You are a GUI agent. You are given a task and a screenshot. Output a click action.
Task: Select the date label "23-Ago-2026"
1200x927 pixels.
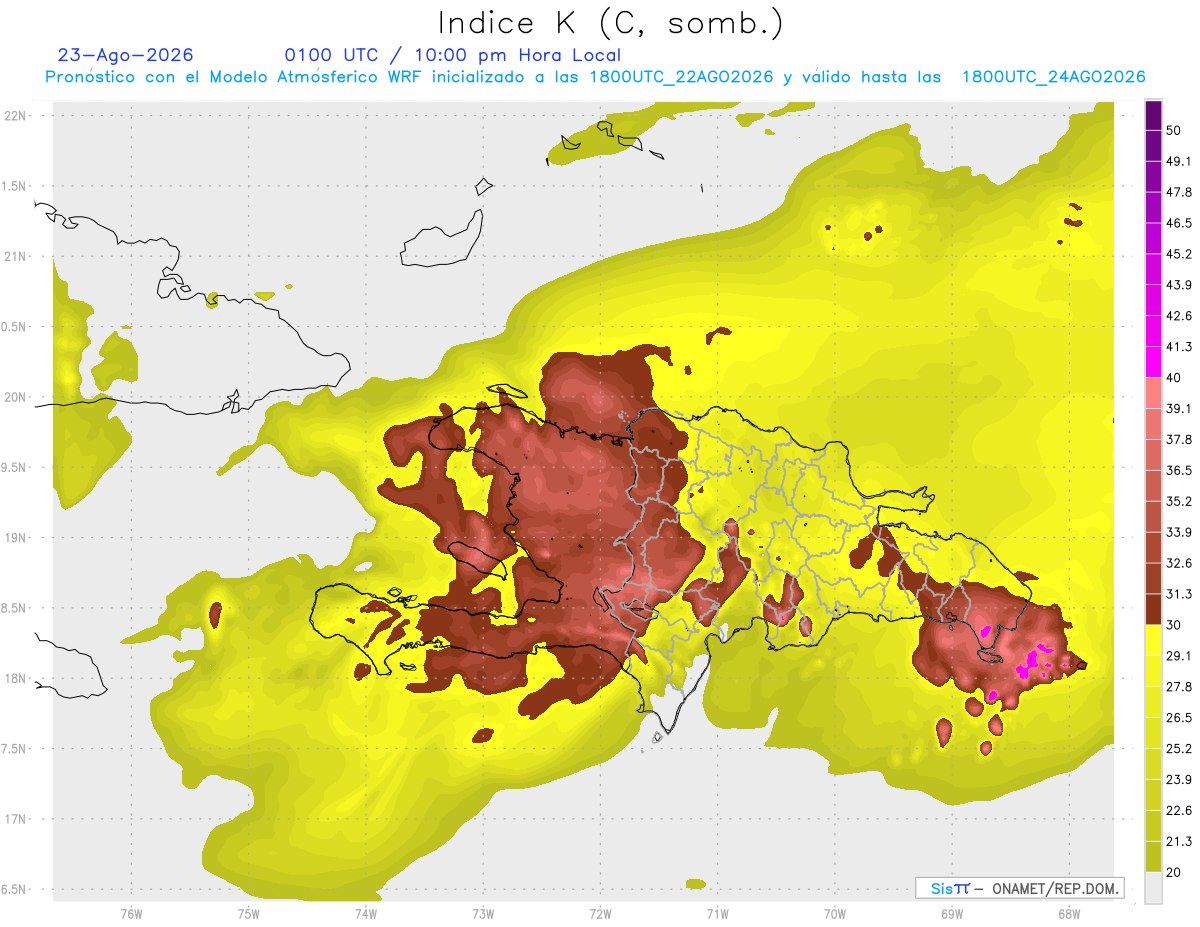coord(126,55)
